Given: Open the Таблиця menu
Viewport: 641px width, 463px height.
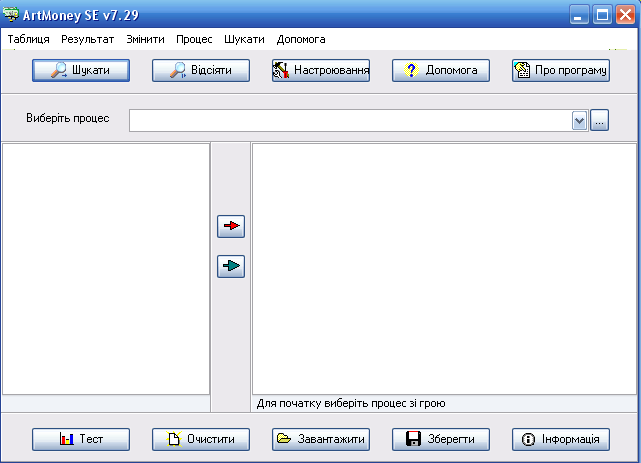Looking at the screenshot, I should [x=29, y=39].
